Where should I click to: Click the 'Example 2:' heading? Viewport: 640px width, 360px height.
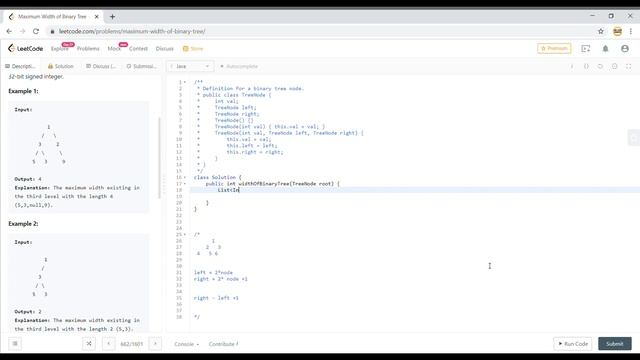(x=23, y=224)
